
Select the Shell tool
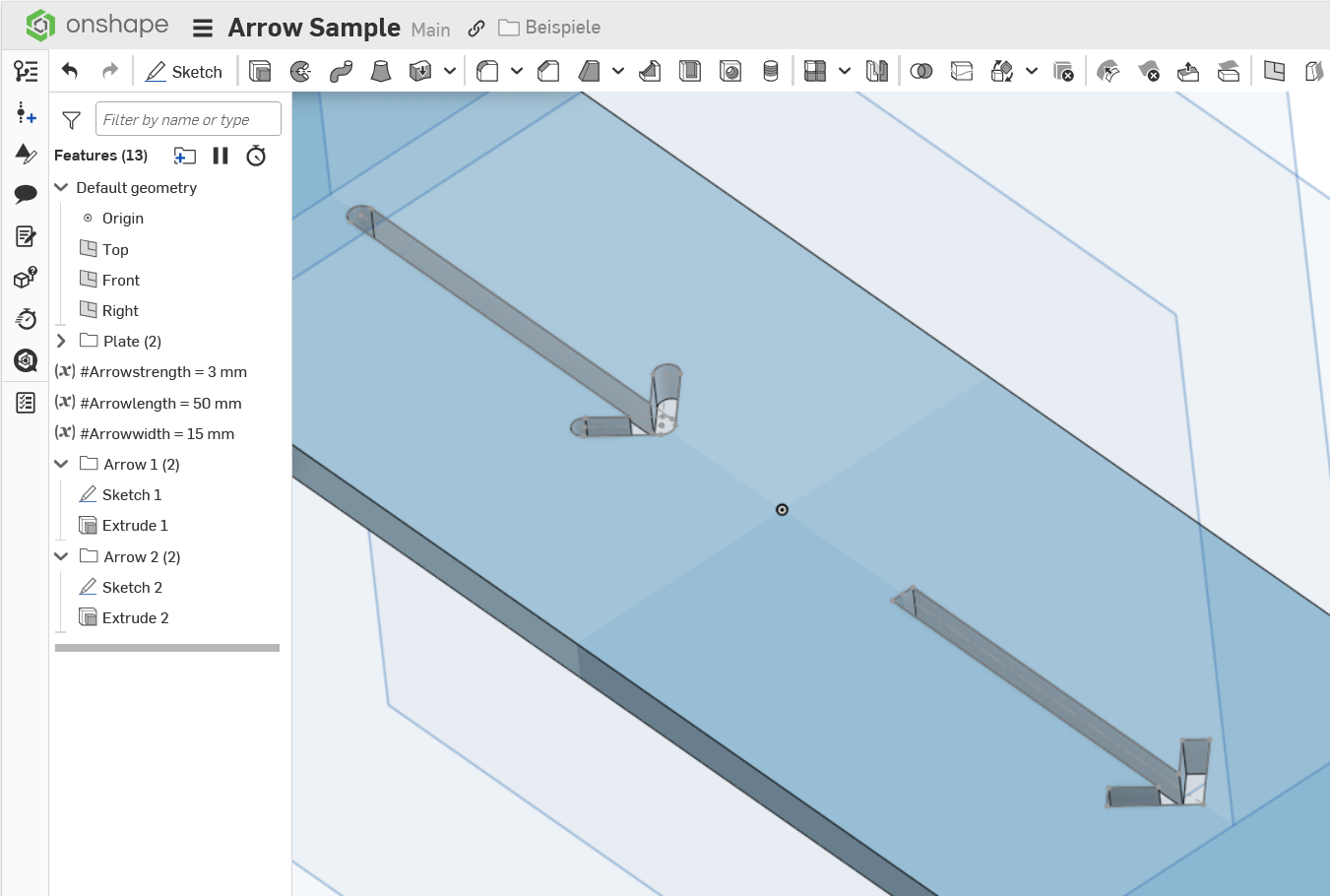[x=690, y=71]
